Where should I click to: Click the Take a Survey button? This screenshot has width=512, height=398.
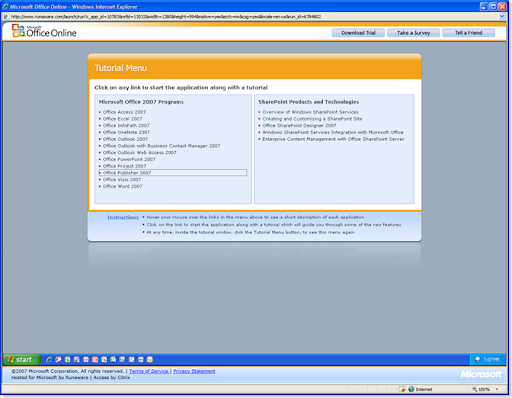pos(413,33)
